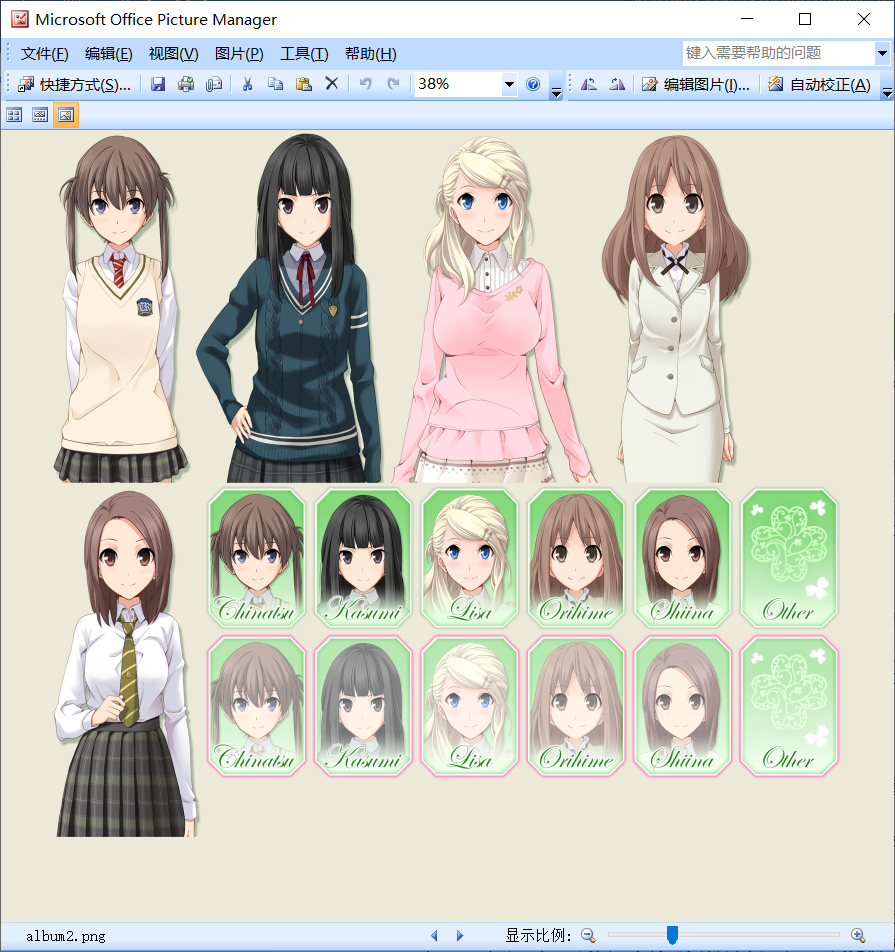Switch to Thumbnail view icon

click(x=14, y=115)
